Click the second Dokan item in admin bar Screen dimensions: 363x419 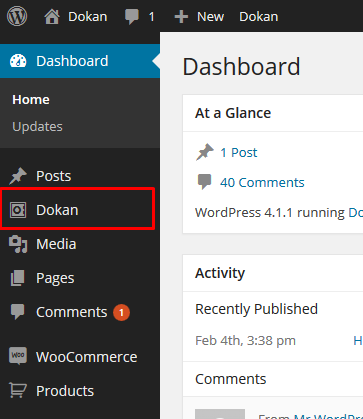pyautogui.click(x=259, y=17)
